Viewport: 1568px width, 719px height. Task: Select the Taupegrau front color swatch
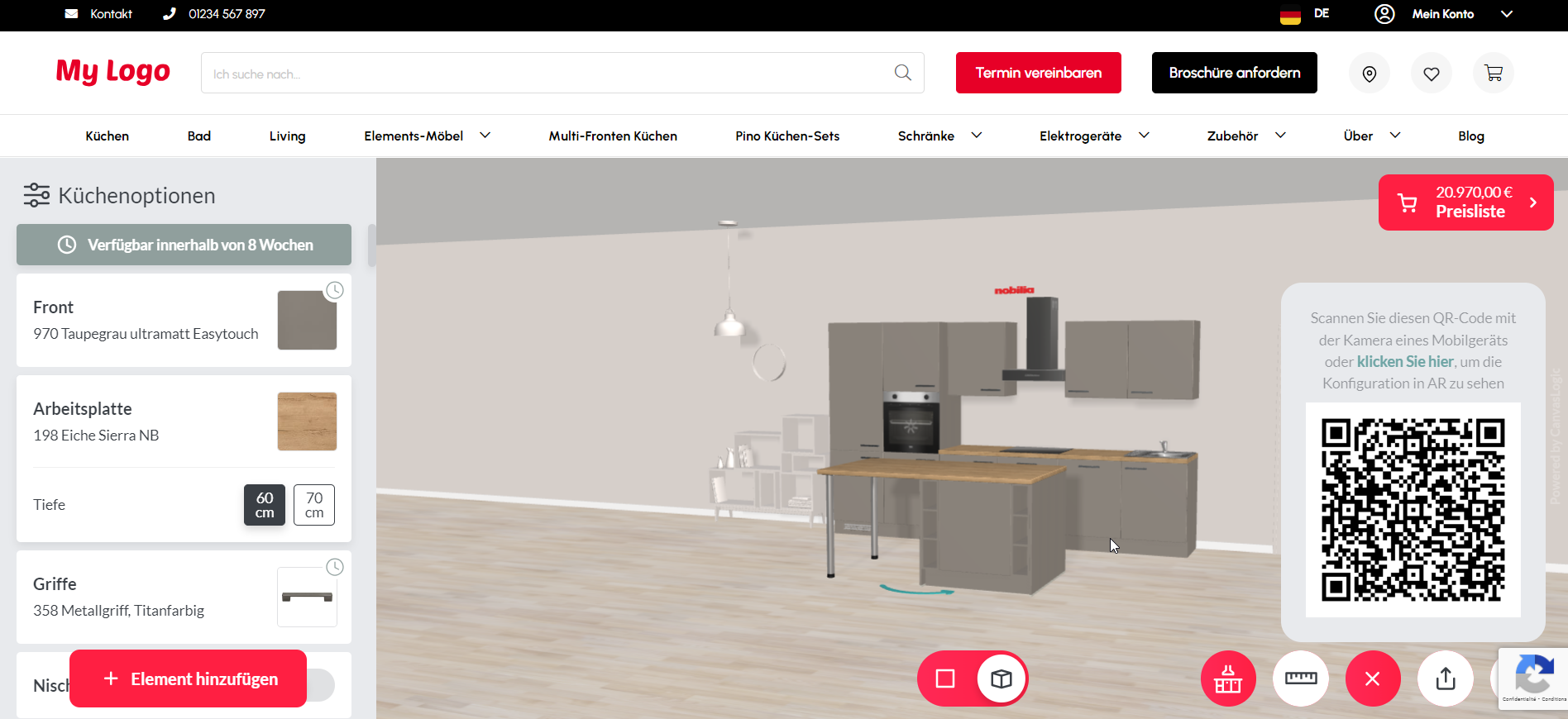307,320
